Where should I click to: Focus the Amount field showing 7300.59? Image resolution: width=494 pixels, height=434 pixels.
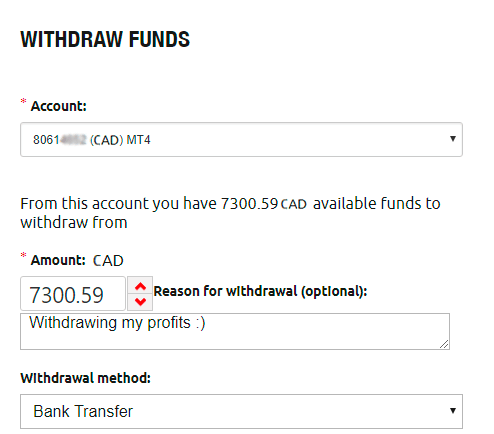tap(73, 294)
